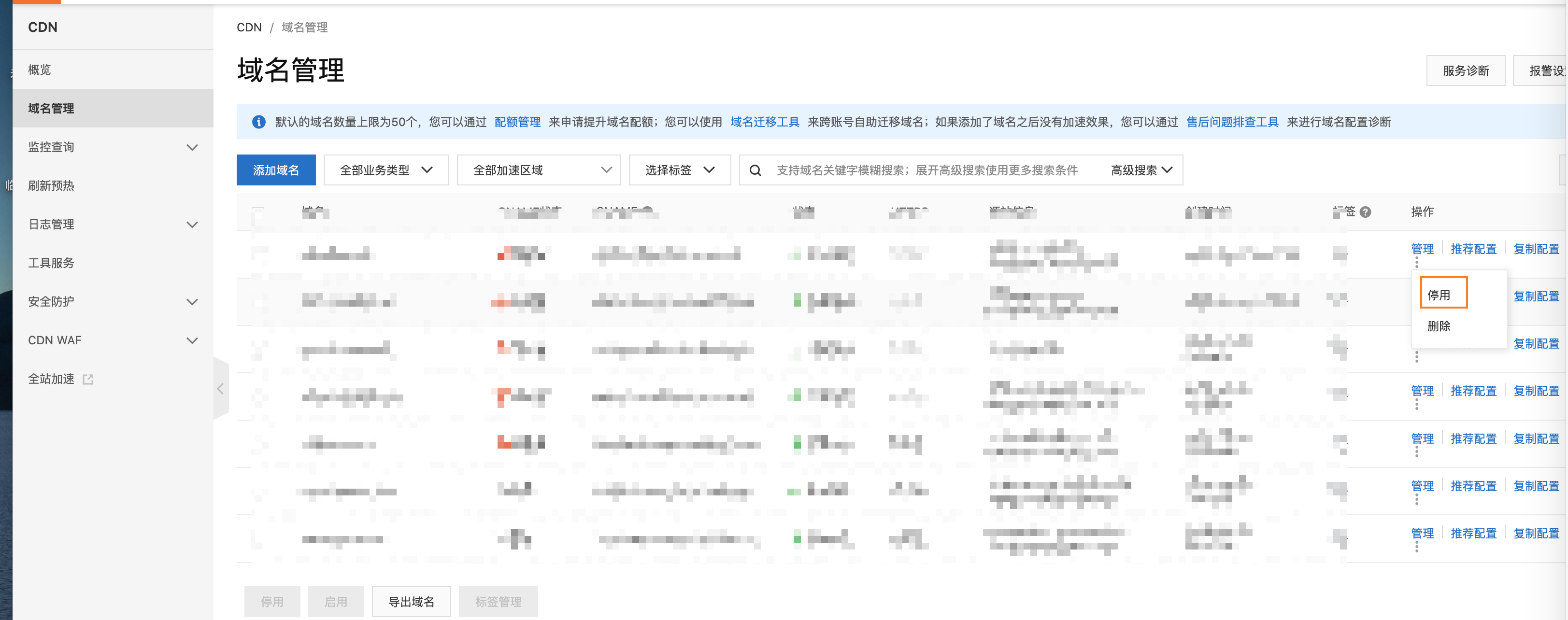Screen dimensions: 1568x620
Task: Expand the 监控查询 sidebar section
Action: 192,147
